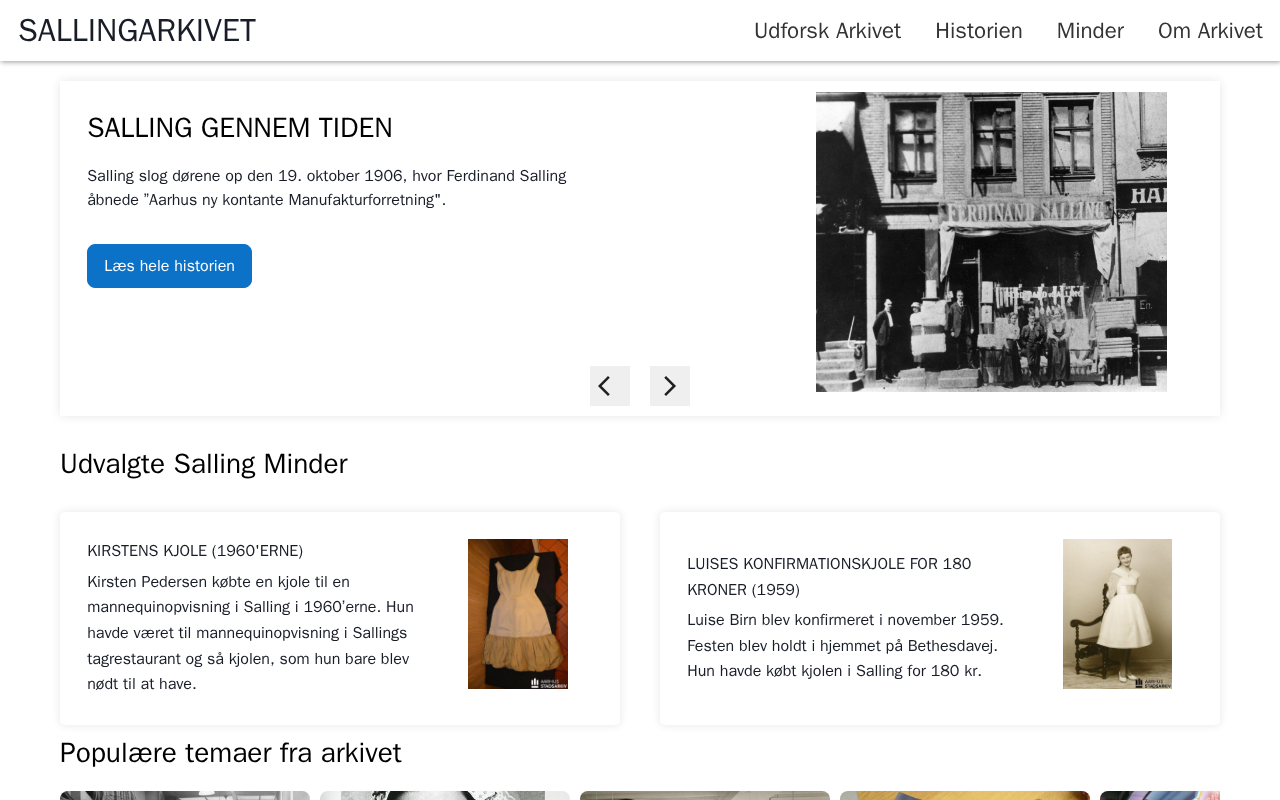Click the Læs hele historien button
The height and width of the screenshot is (800, 1280).
point(169,266)
